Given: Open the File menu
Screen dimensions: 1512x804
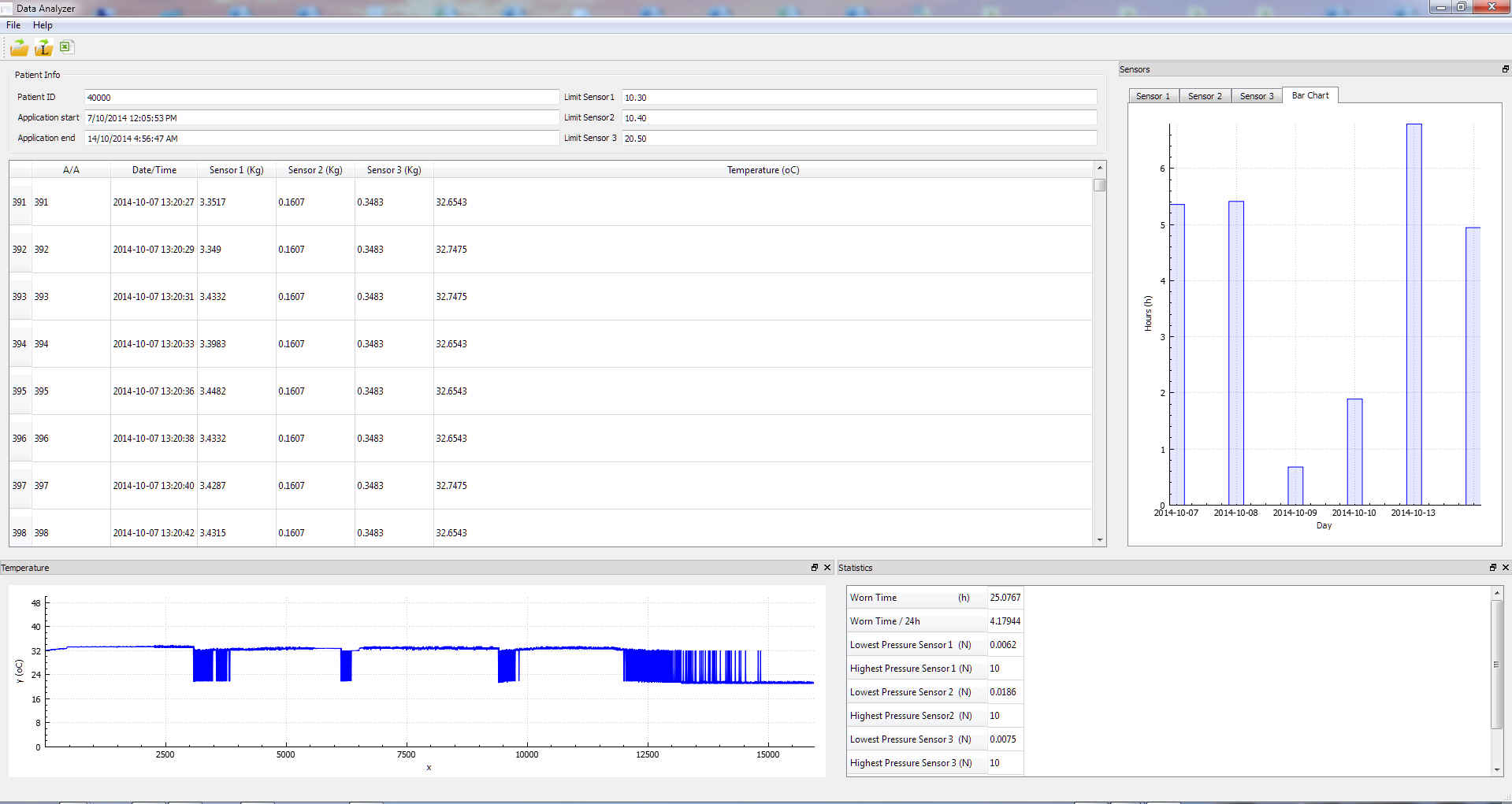Looking at the screenshot, I should [x=13, y=25].
